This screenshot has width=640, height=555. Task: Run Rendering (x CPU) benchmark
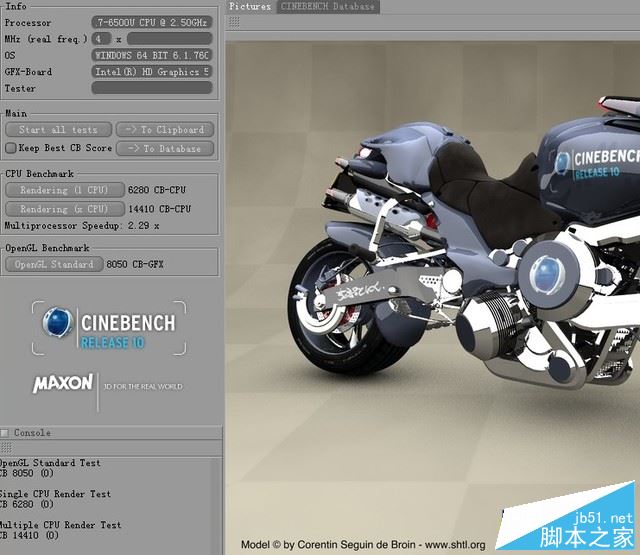pyautogui.click(x=64, y=209)
